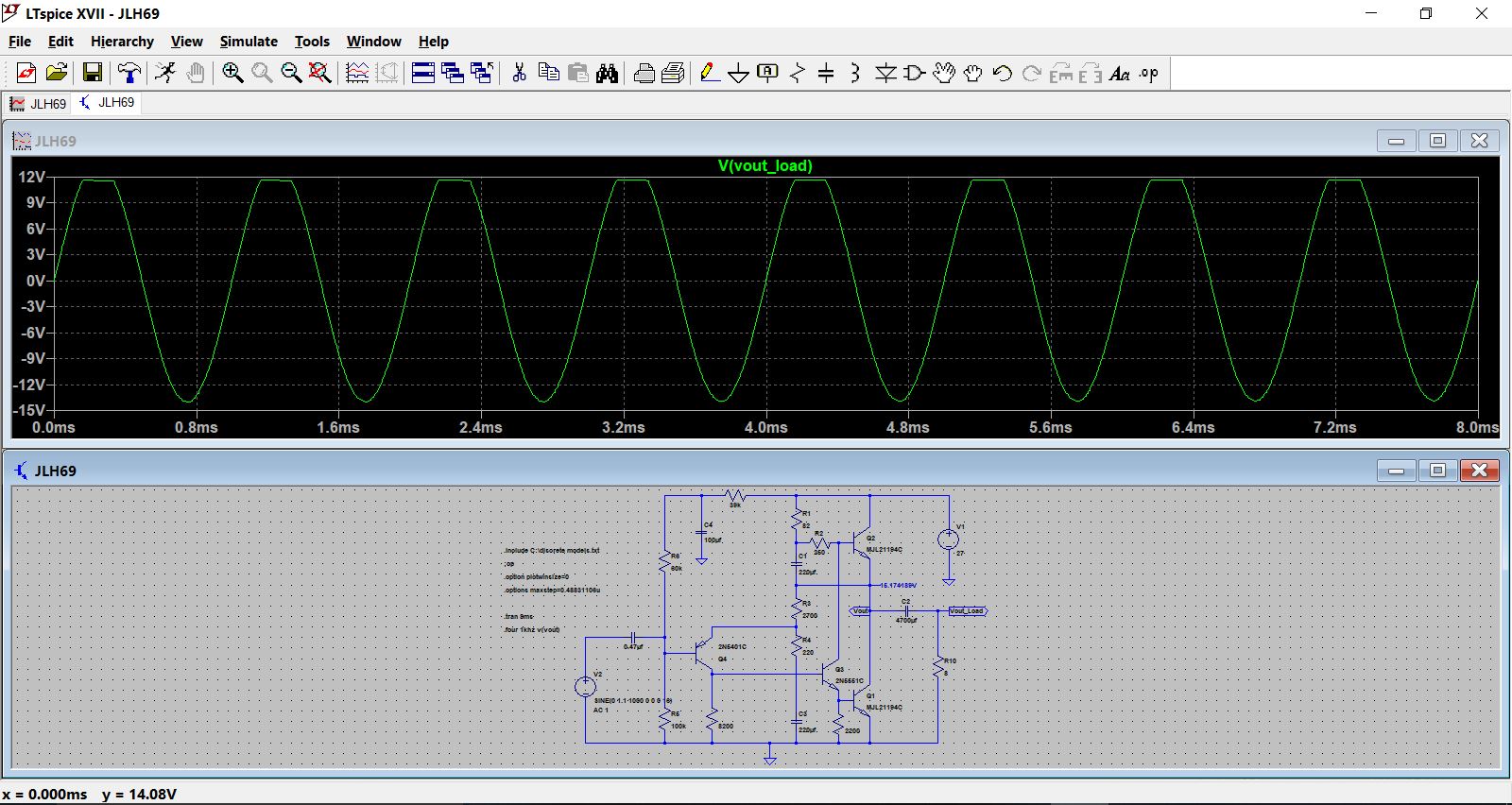Image resolution: width=1512 pixels, height=805 pixels.
Task: Minimize the JLH69 schematic window
Action: pos(1397,471)
